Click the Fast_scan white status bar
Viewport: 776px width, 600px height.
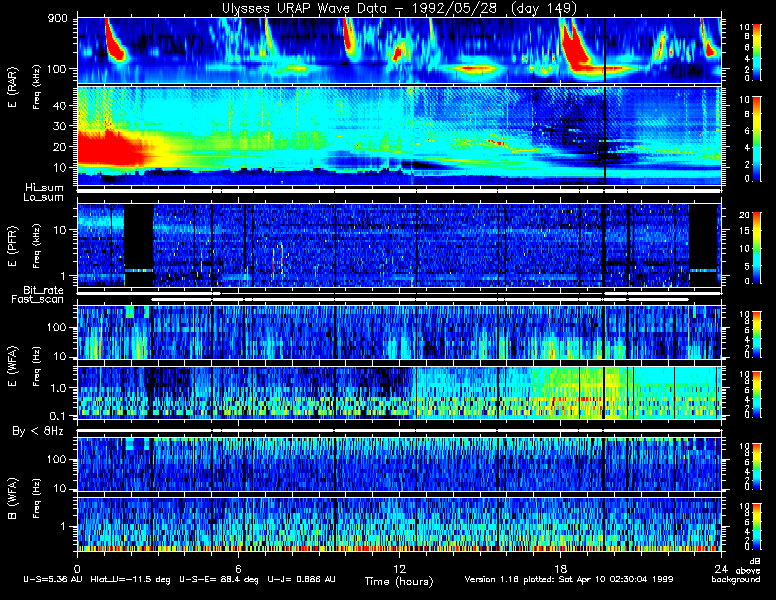coord(420,300)
